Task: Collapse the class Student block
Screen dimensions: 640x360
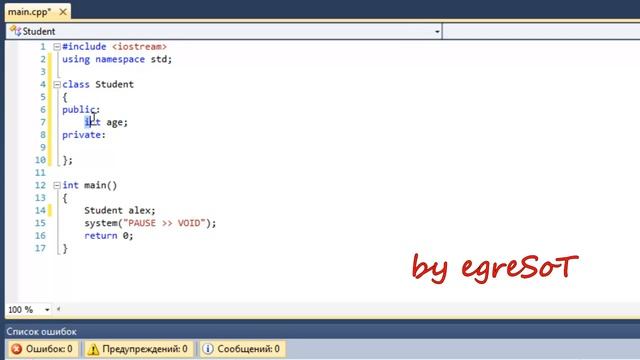Action: (x=57, y=84)
